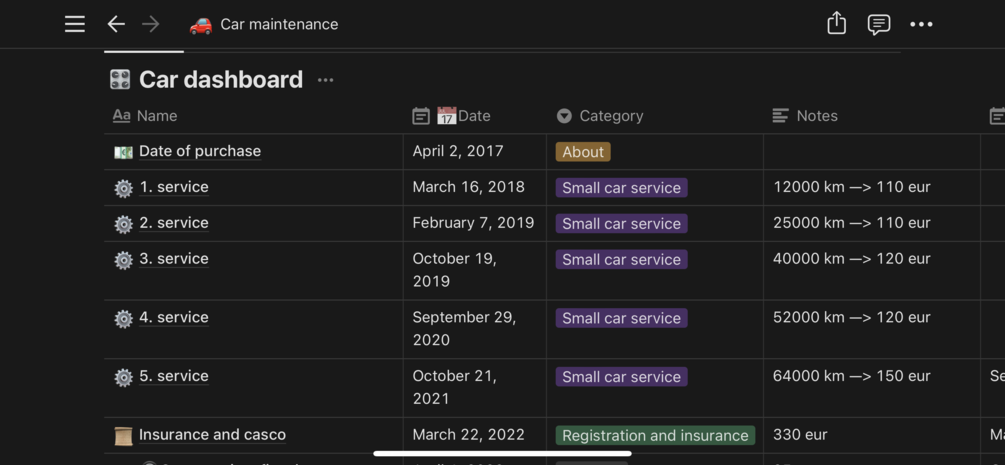This screenshot has width=1005, height=465.
Task: Open the Notes column header menu
Action: (x=816, y=116)
